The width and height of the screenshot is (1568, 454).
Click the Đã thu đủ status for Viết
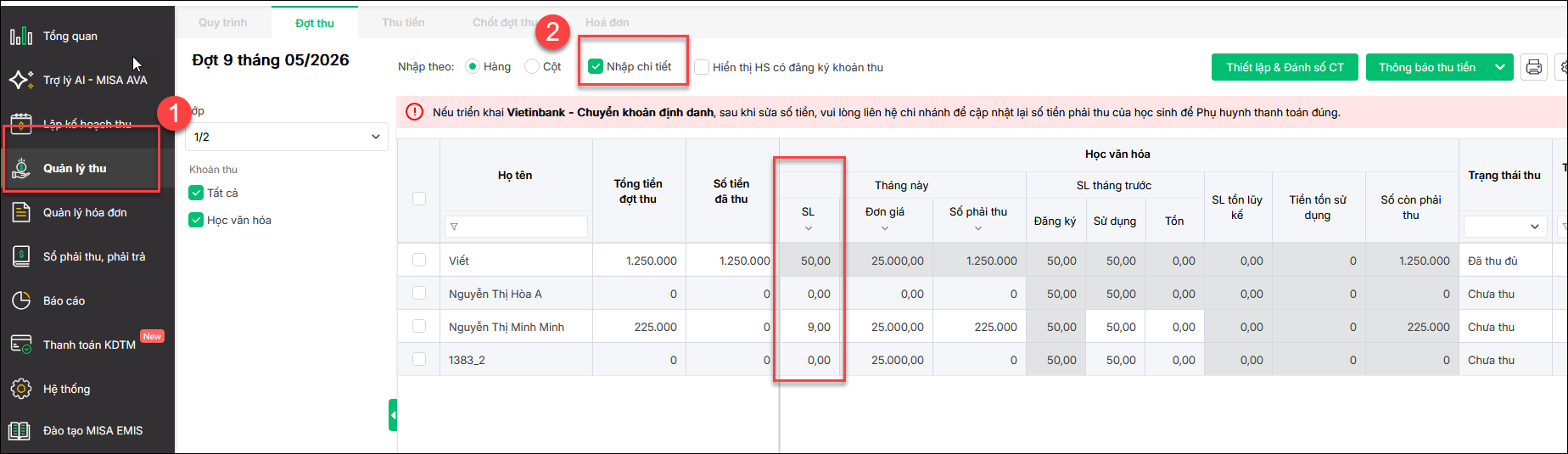point(1492,261)
